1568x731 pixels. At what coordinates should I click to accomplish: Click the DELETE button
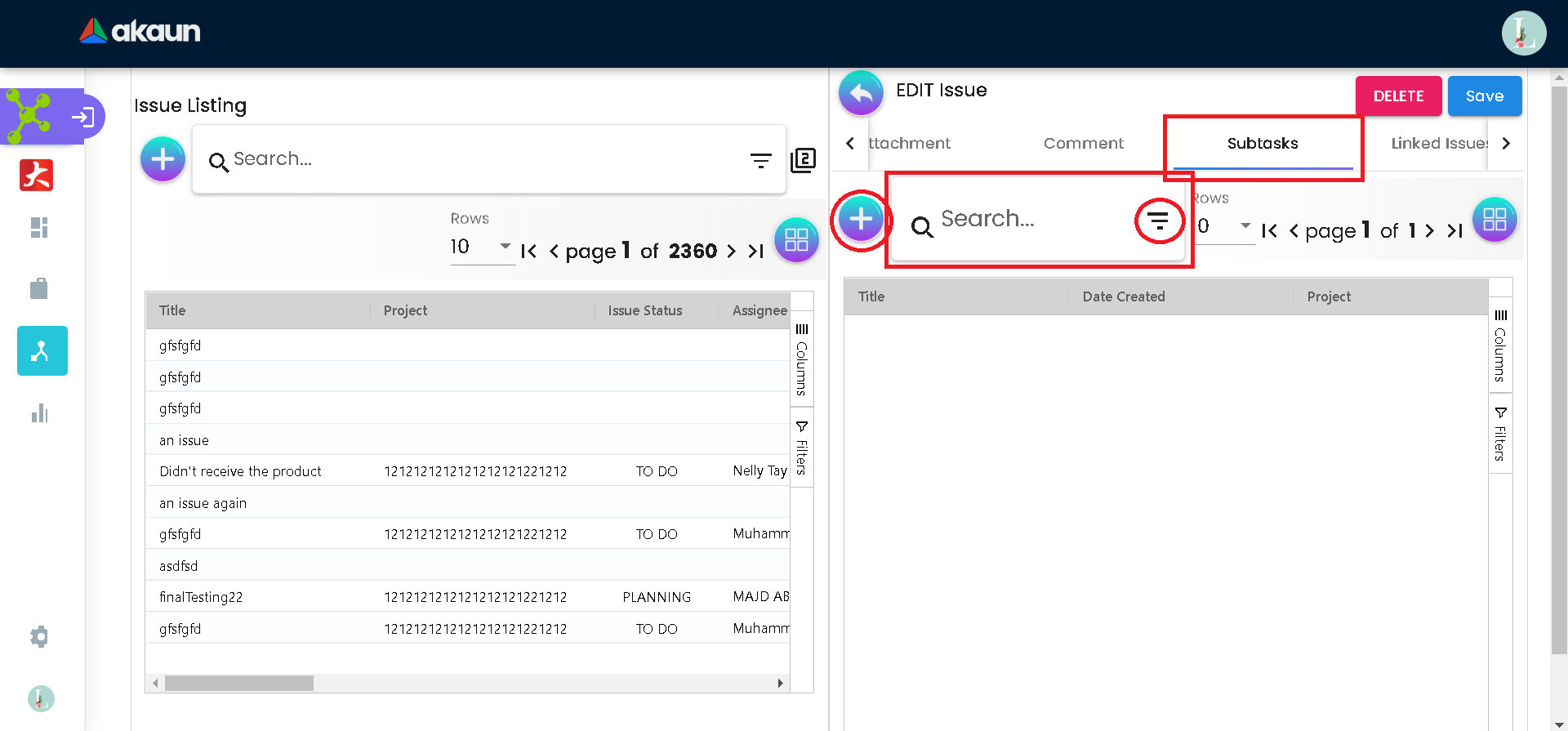click(1398, 96)
